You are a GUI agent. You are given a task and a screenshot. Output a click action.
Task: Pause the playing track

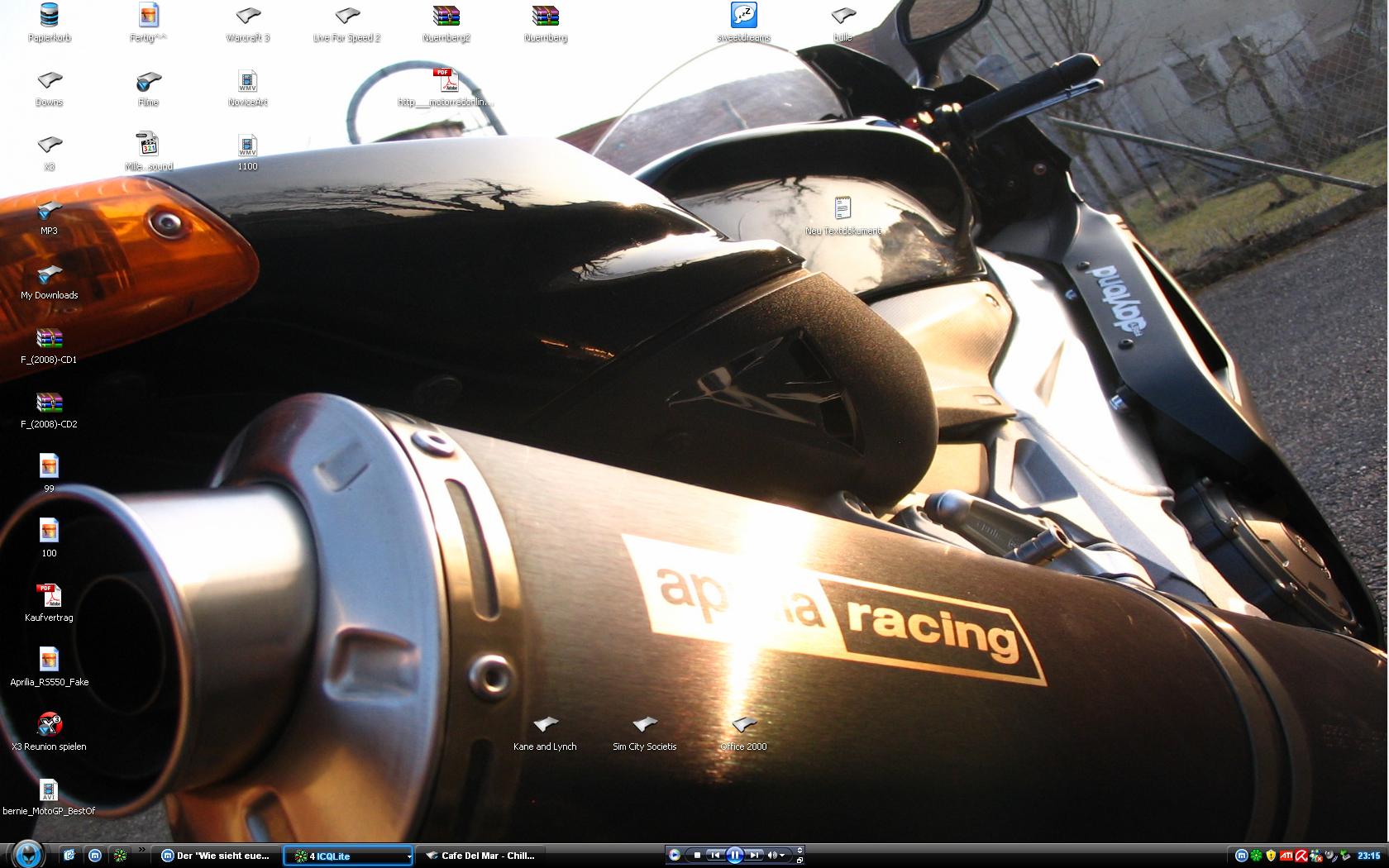pyautogui.click(x=734, y=855)
